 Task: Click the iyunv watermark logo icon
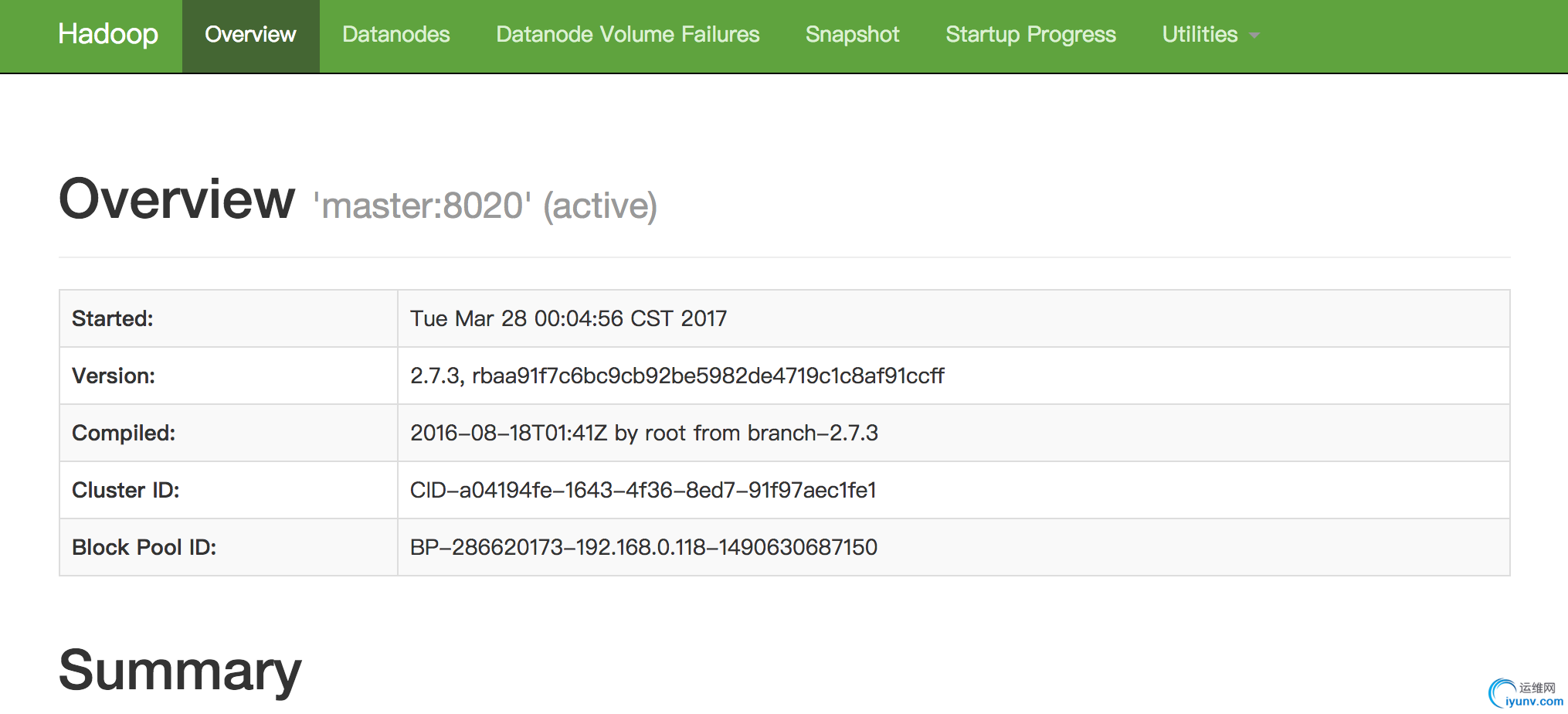(1502, 692)
